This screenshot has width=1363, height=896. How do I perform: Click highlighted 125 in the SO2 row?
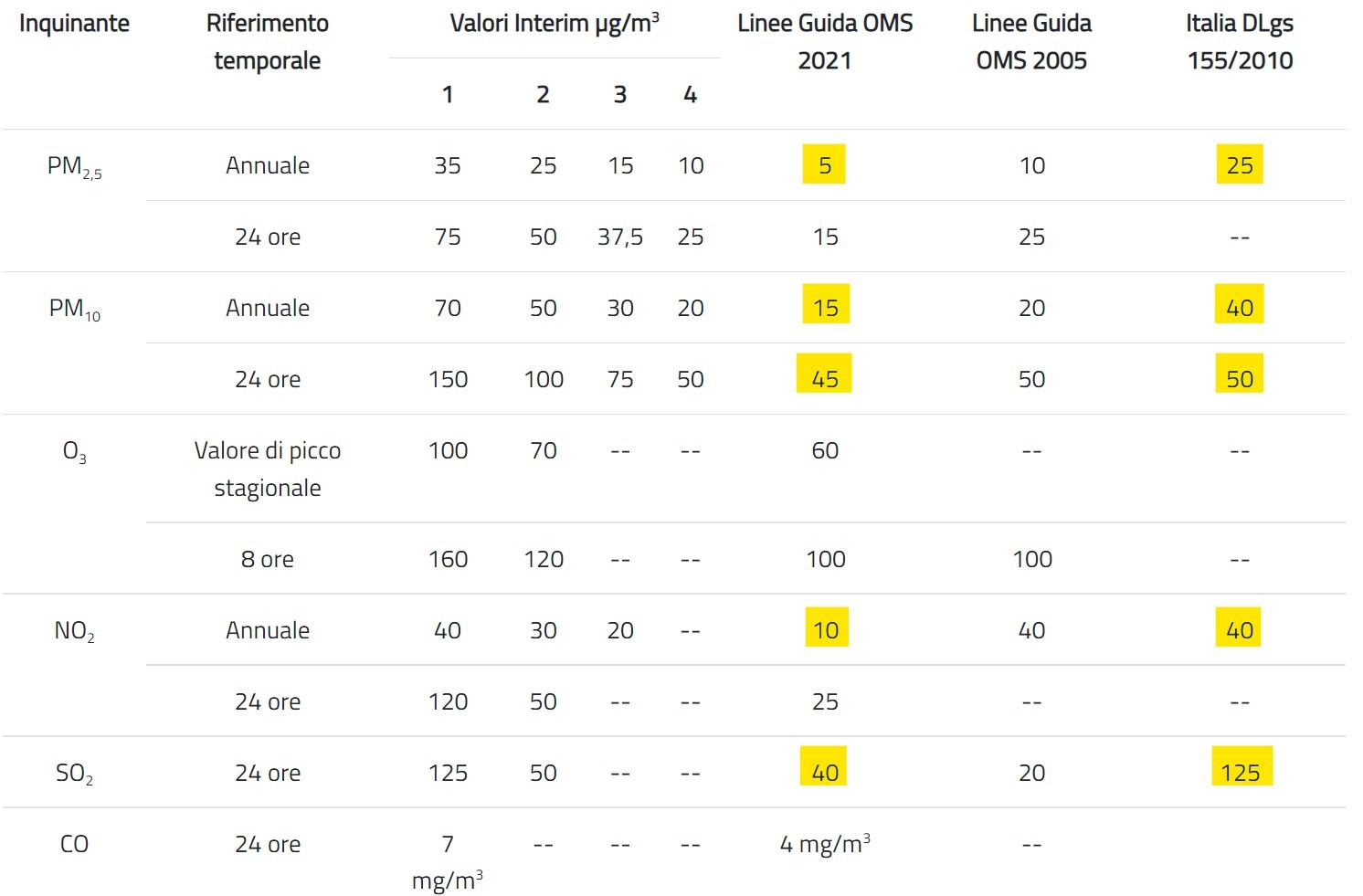[1241, 766]
